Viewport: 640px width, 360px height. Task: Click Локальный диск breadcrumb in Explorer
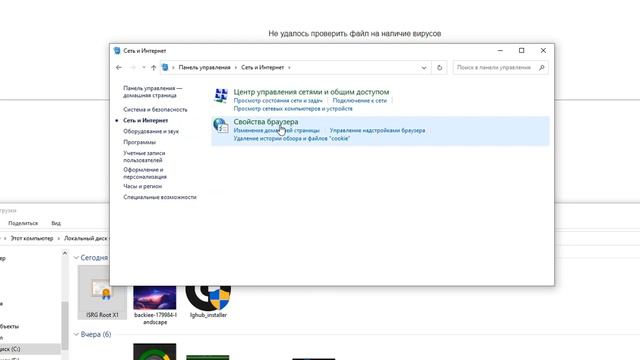pos(86,238)
